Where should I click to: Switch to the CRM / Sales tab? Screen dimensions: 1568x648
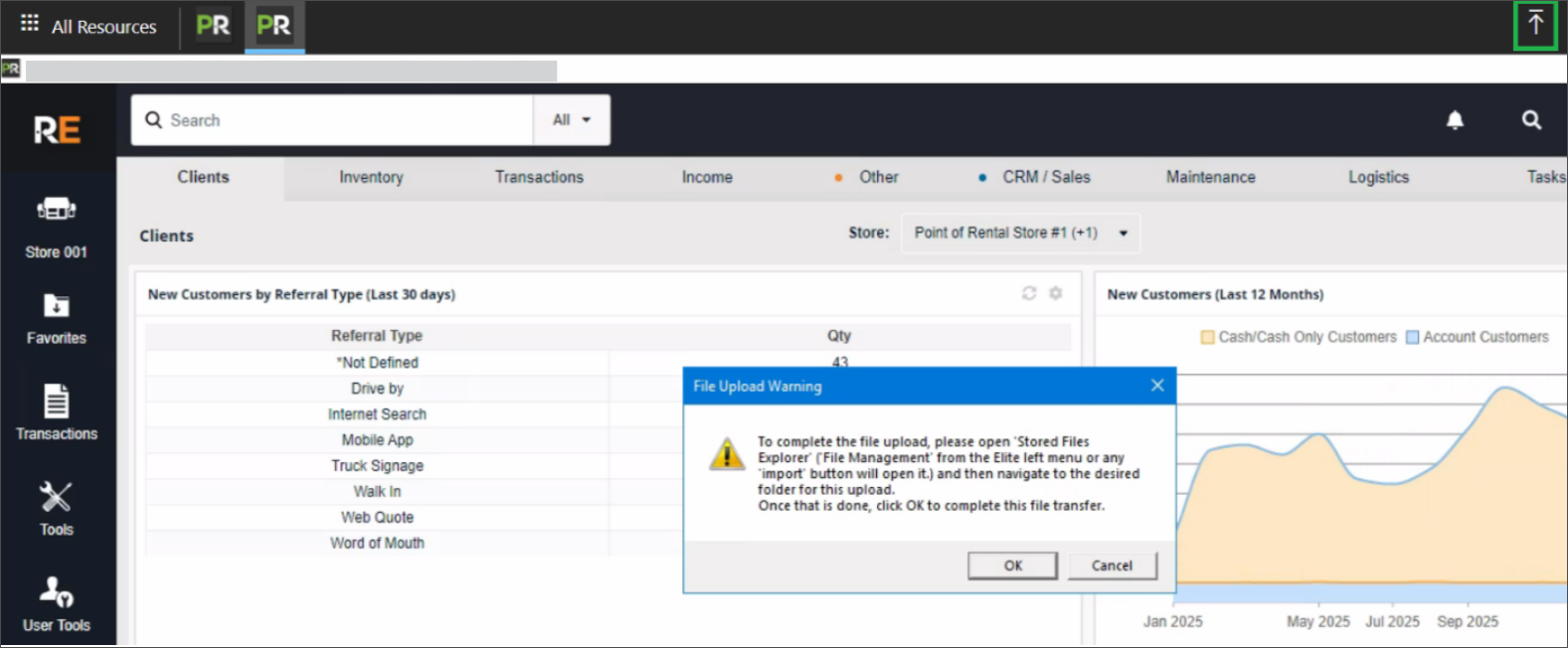[1046, 177]
